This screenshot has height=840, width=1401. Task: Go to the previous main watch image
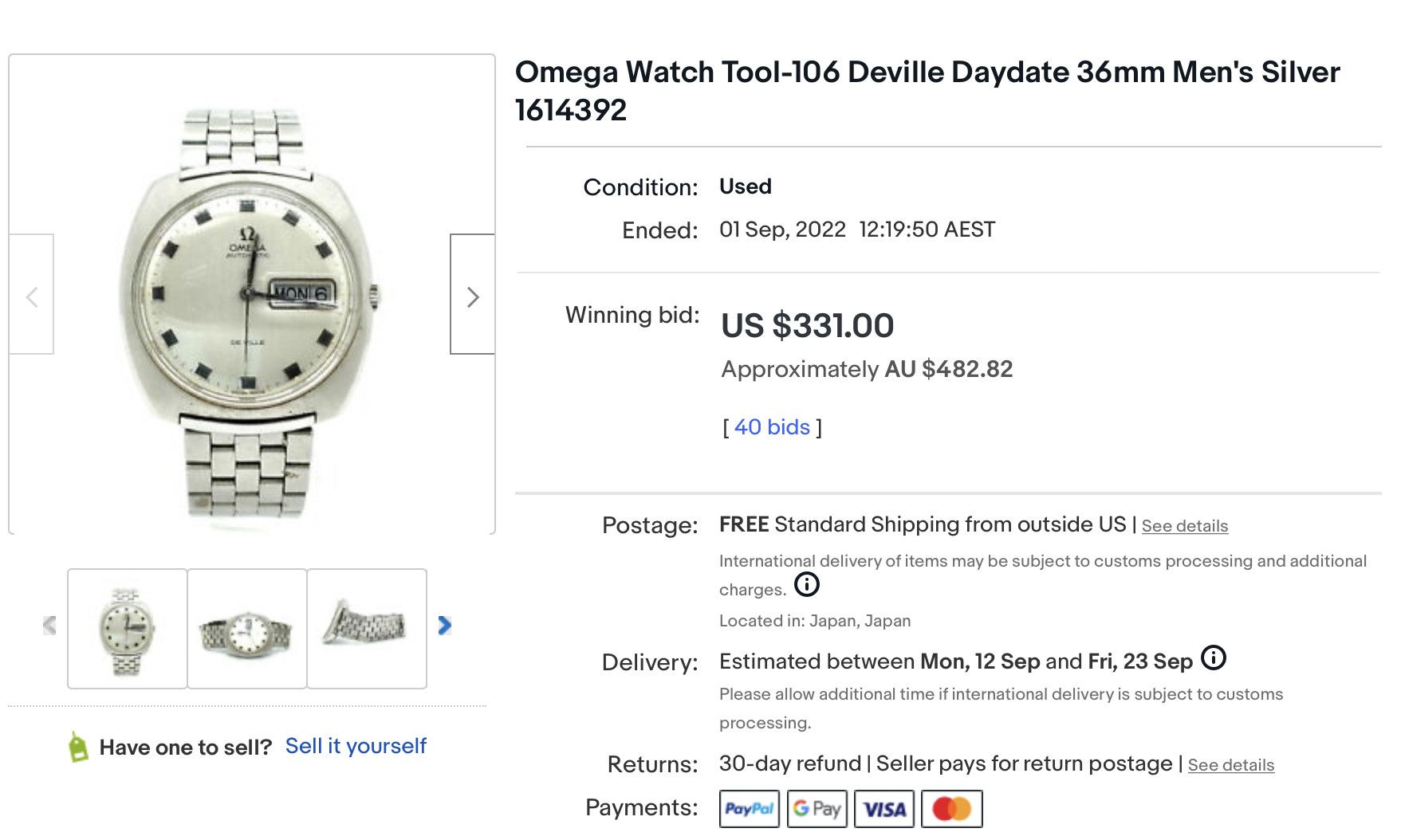pyautogui.click(x=32, y=295)
